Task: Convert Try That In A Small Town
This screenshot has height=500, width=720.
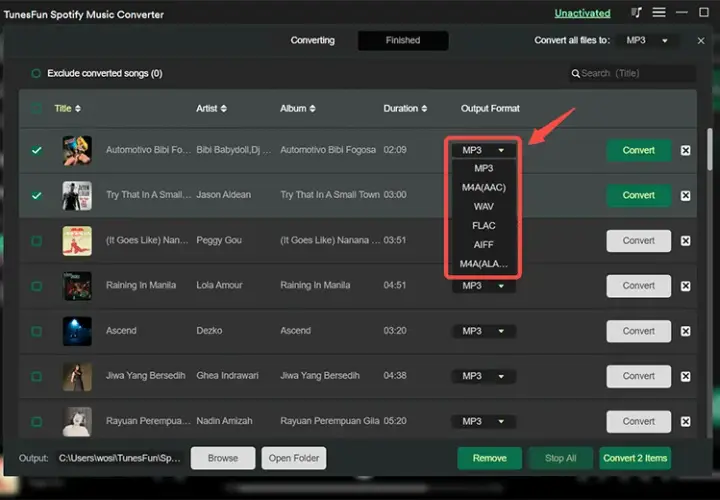Action: point(638,196)
